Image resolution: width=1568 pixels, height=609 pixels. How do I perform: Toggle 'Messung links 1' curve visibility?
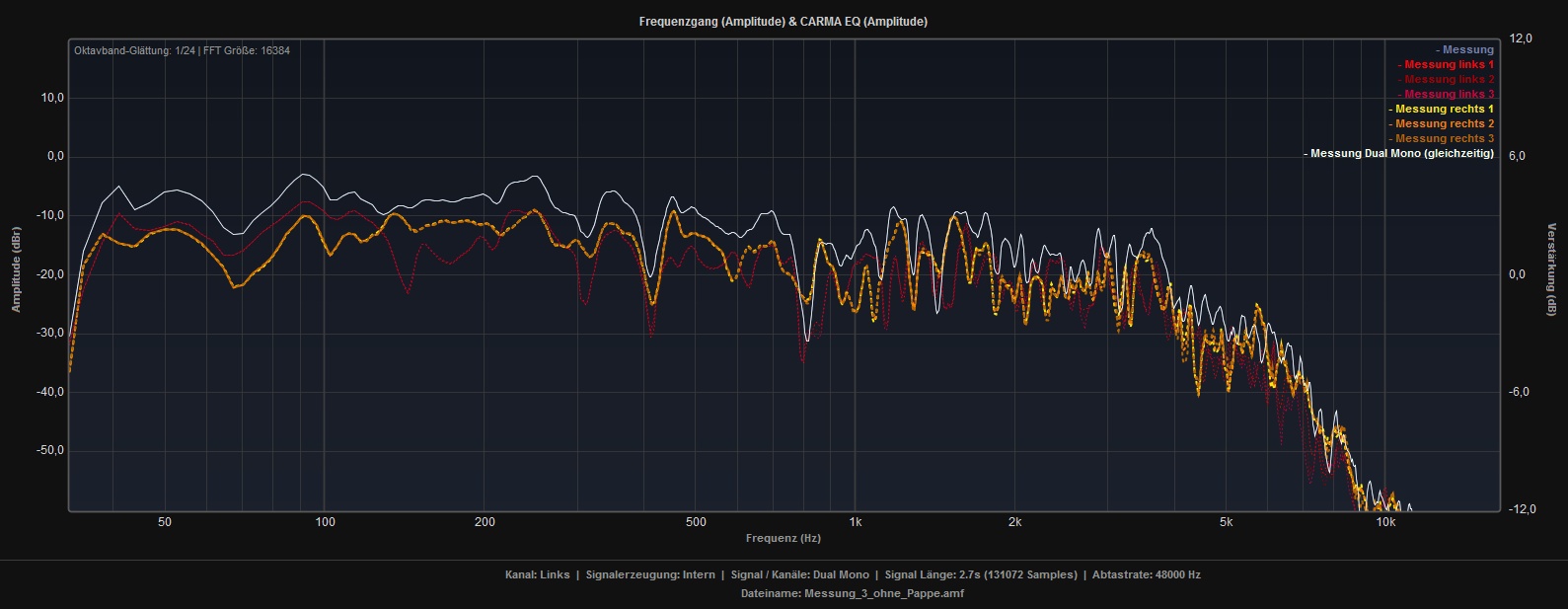point(1448,64)
